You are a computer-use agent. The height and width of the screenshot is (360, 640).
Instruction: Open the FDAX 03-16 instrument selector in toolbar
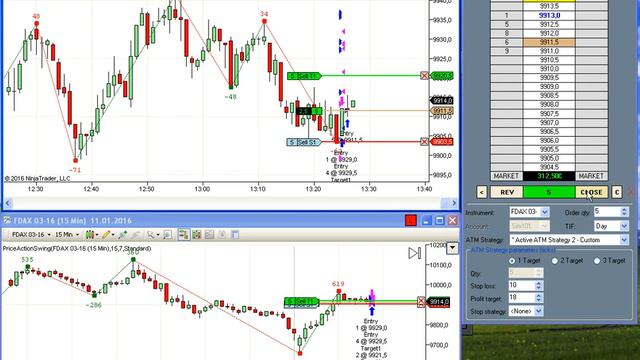(31, 235)
